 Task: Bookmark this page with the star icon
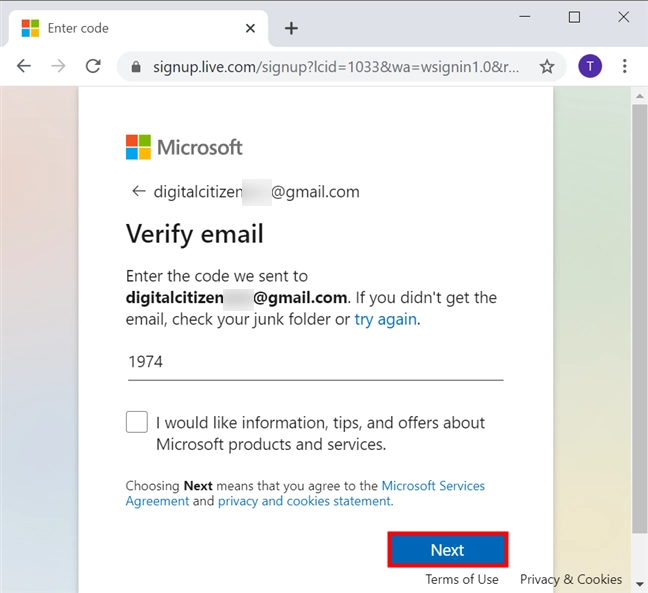[x=547, y=67]
